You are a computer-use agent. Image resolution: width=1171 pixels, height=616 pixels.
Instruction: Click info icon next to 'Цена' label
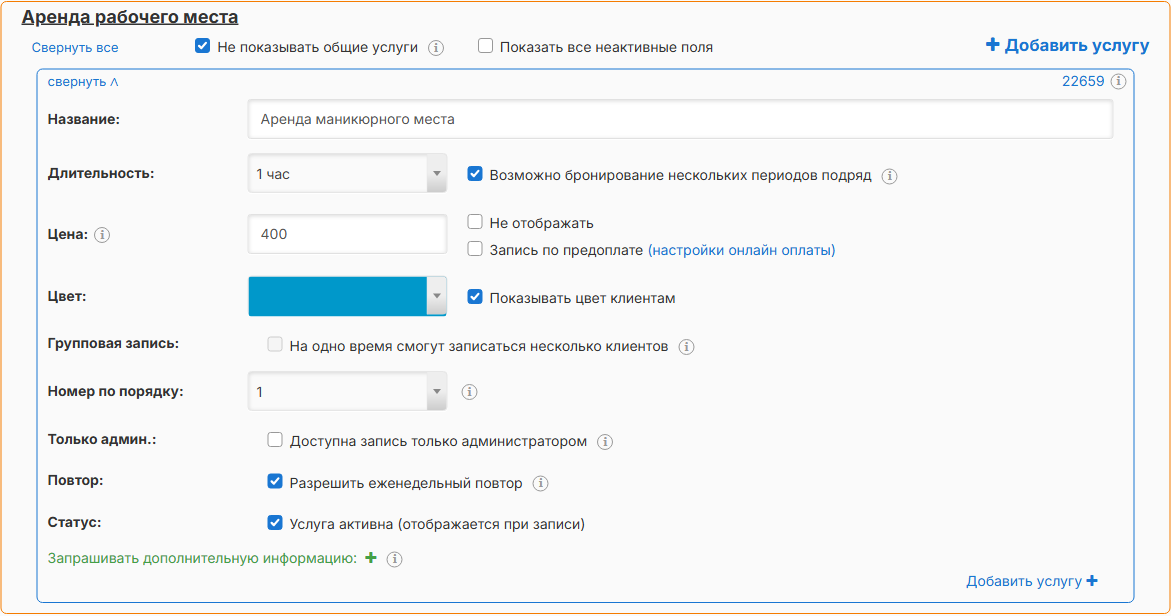tap(102, 235)
